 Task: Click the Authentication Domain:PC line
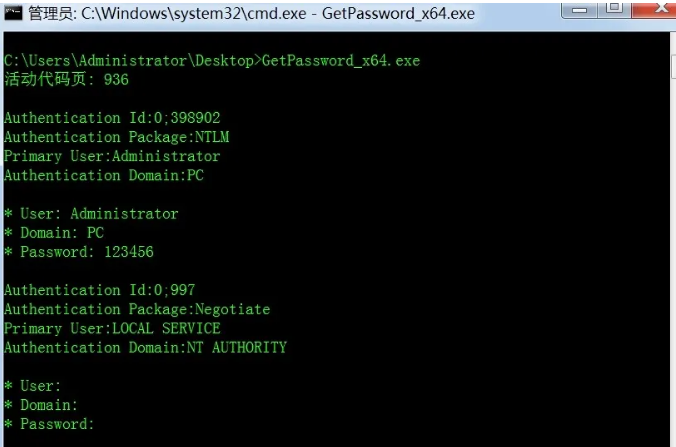point(104,175)
